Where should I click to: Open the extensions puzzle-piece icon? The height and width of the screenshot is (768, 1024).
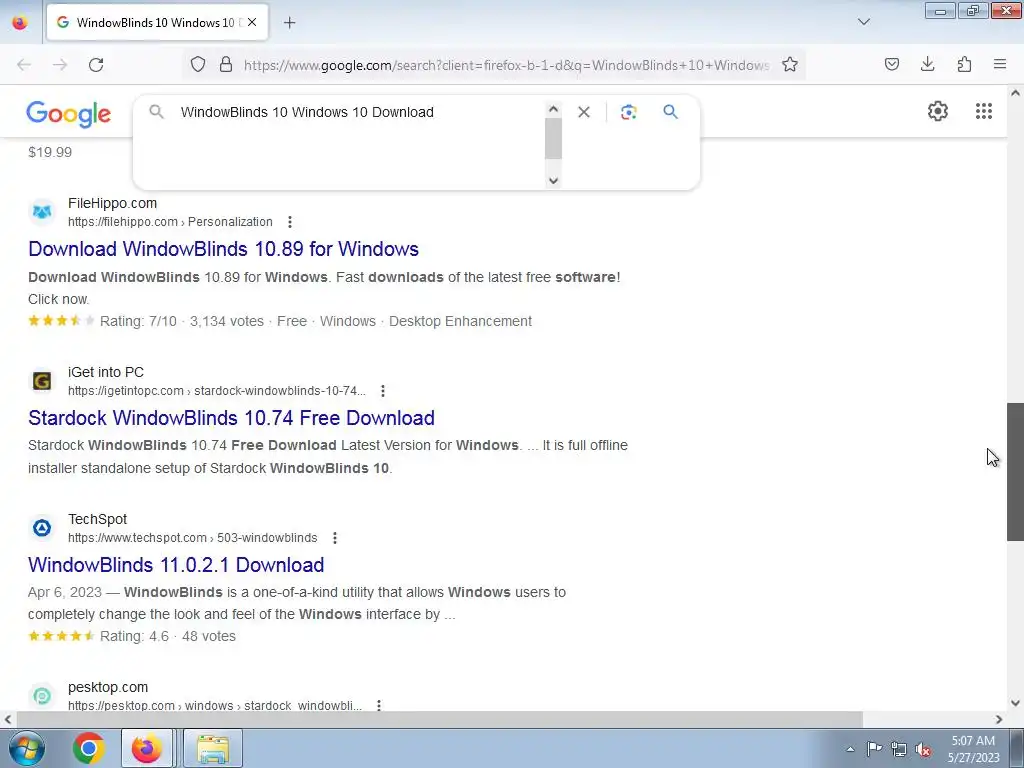tap(964, 64)
